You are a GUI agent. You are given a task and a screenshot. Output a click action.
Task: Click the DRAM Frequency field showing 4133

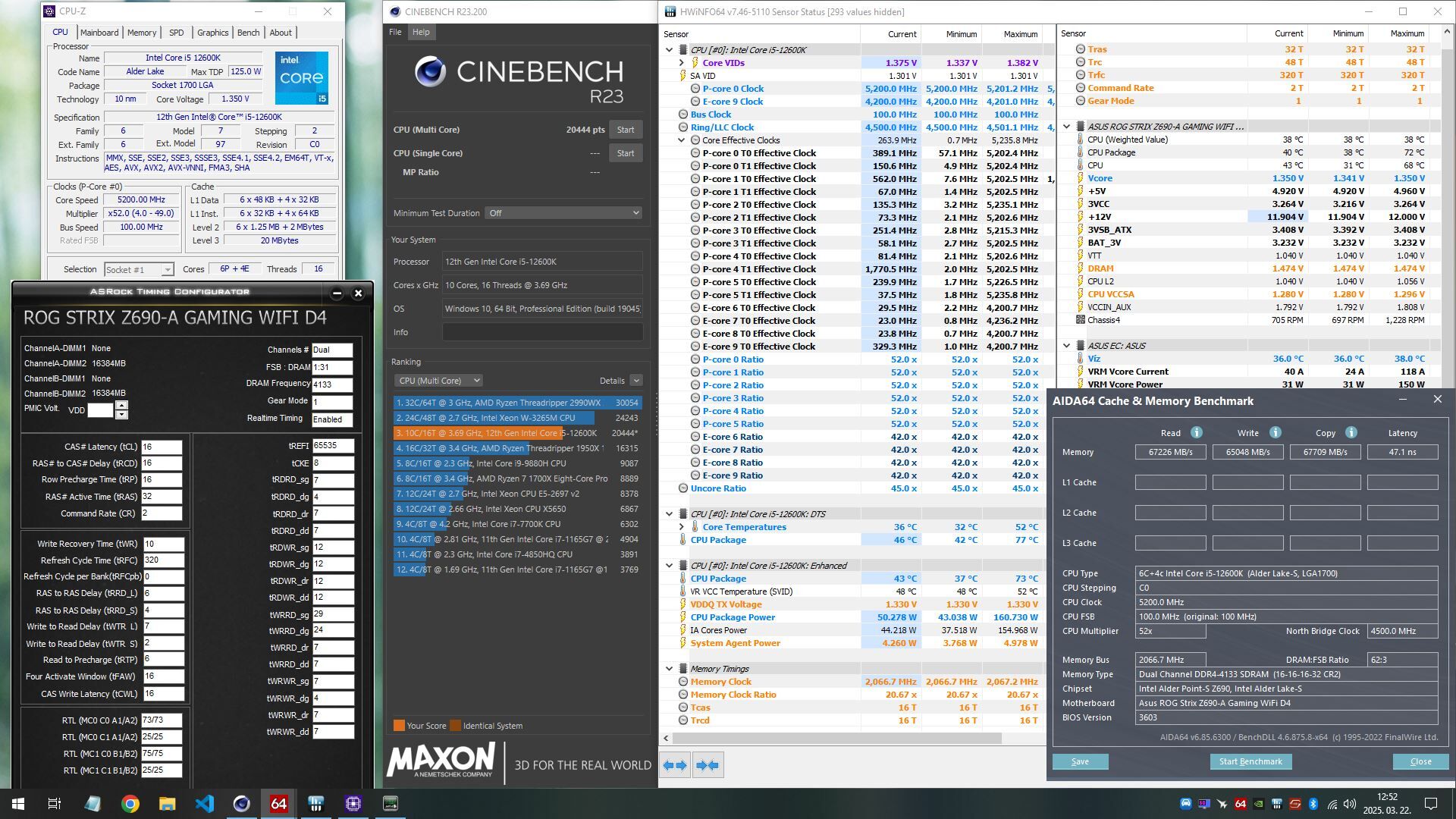point(331,384)
